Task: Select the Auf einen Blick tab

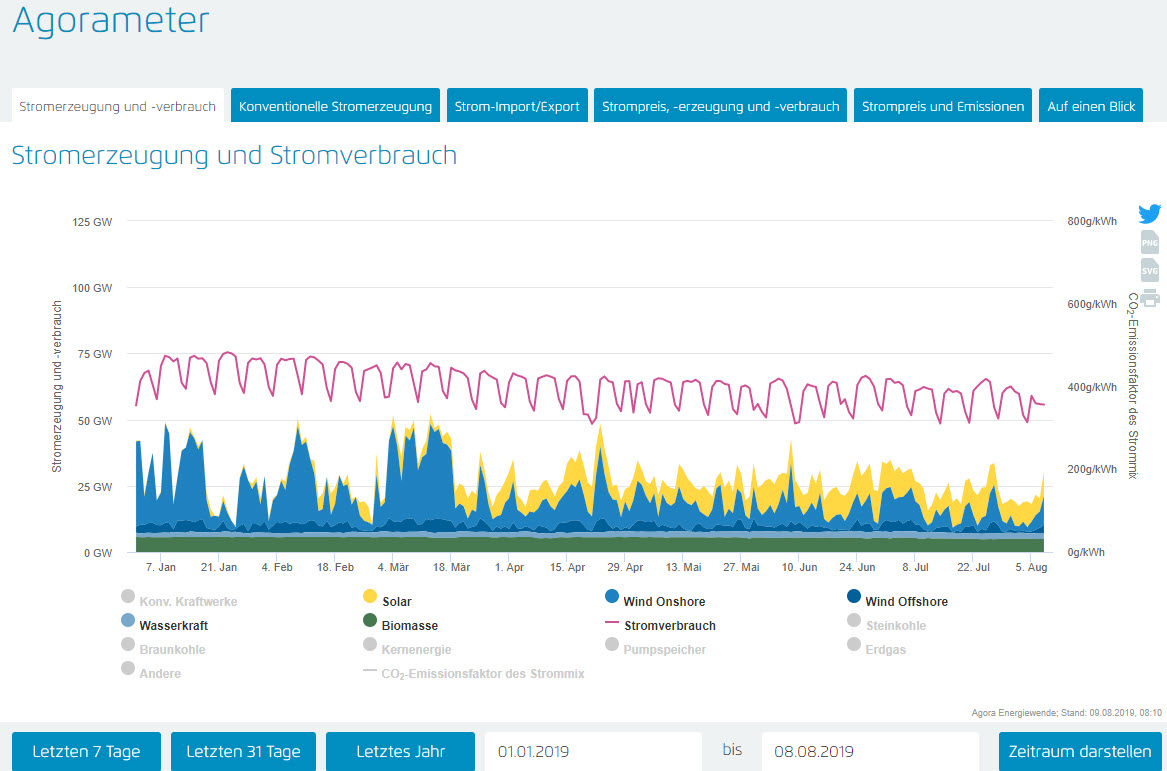Action: point(1091,106)
